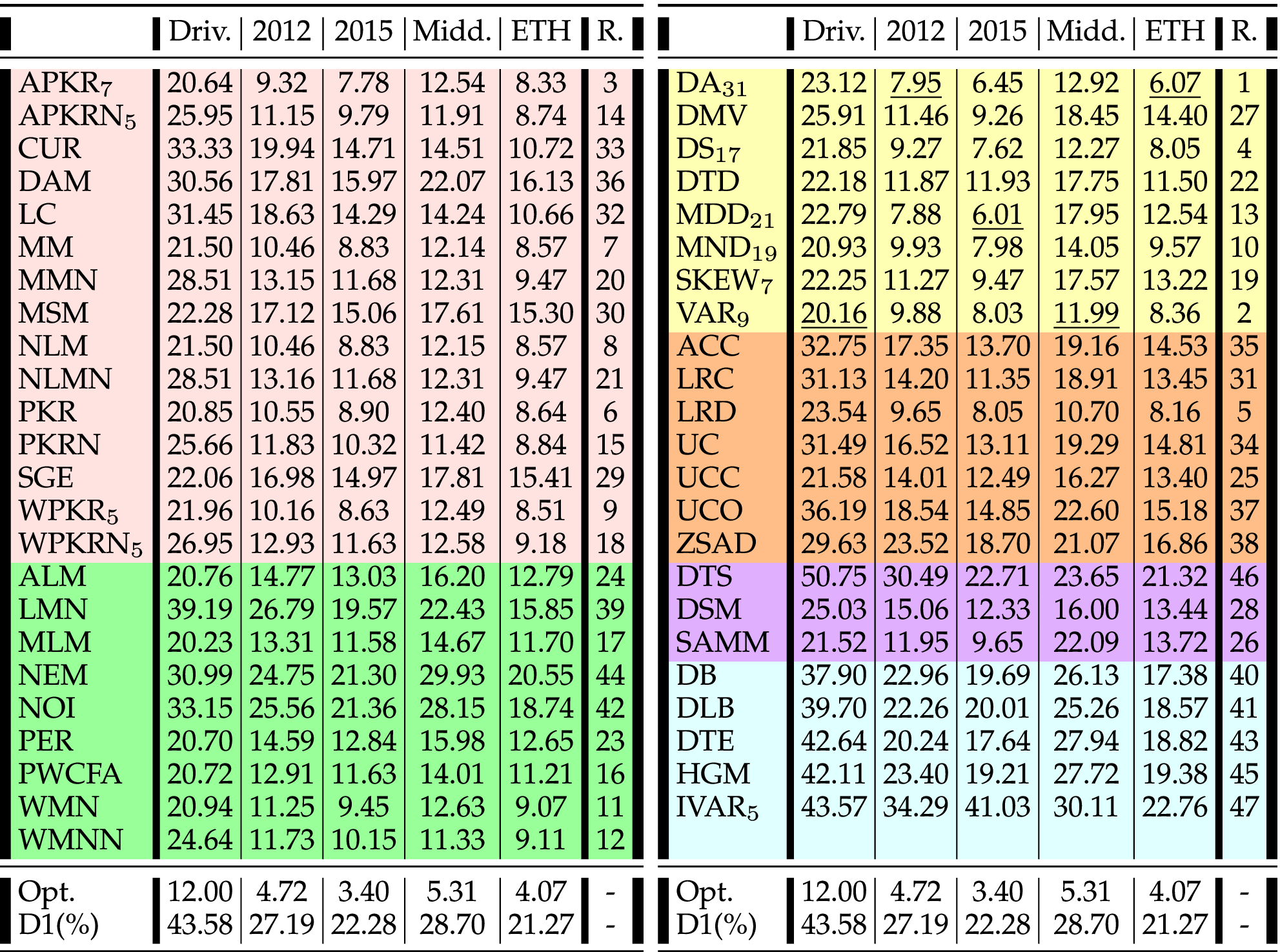Select the R. header in right table
This screenshot has width=1280, height=952.
click(x=1244, y=31)
